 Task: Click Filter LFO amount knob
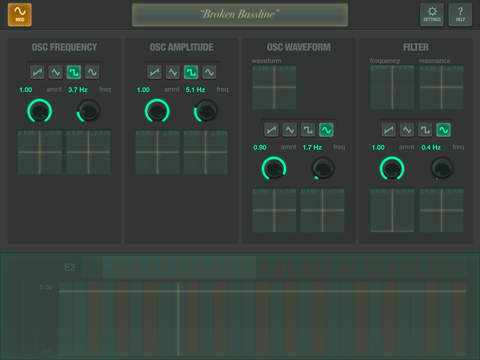pos(392,168)
